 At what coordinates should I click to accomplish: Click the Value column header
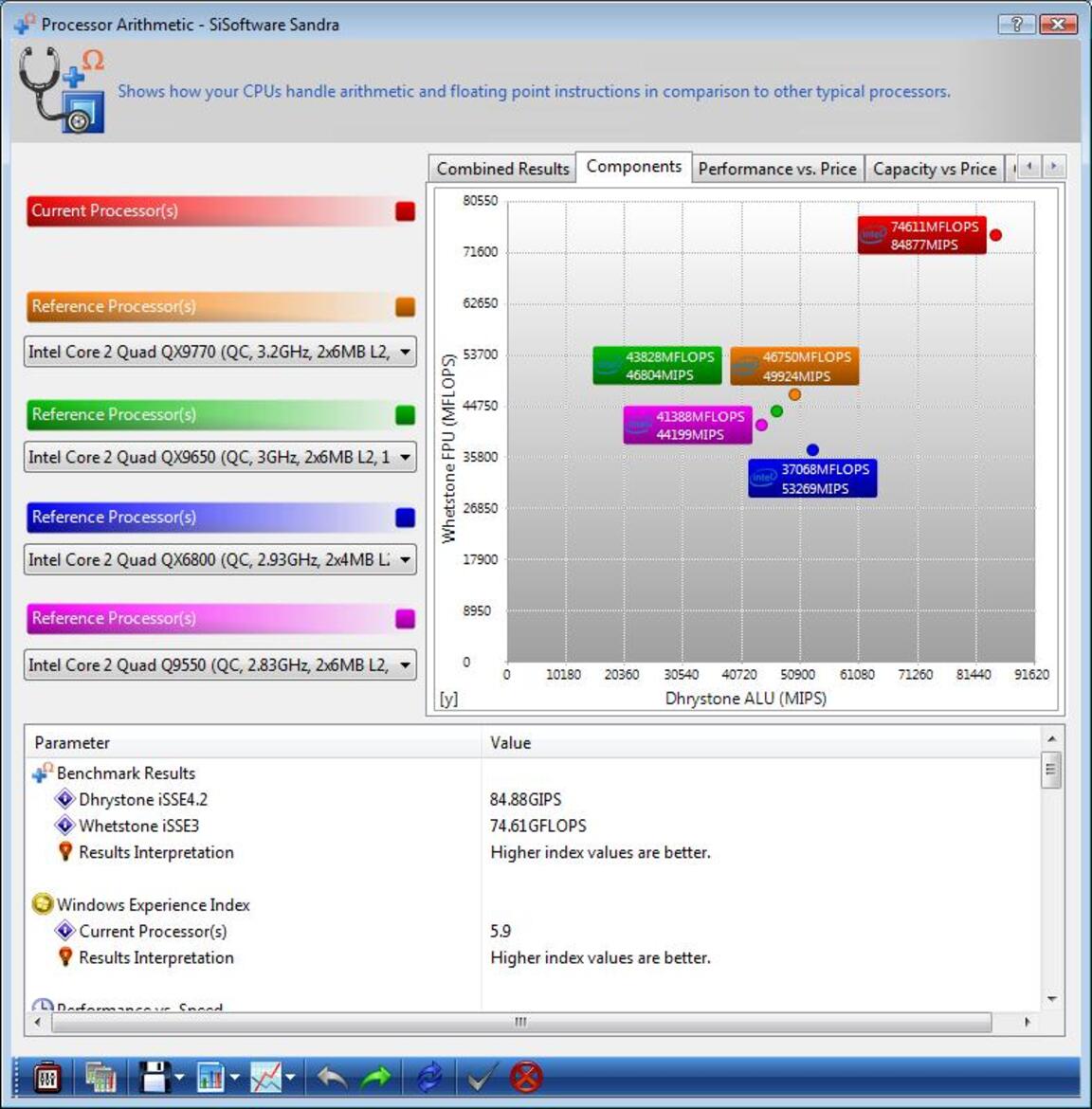coord(759,742)
